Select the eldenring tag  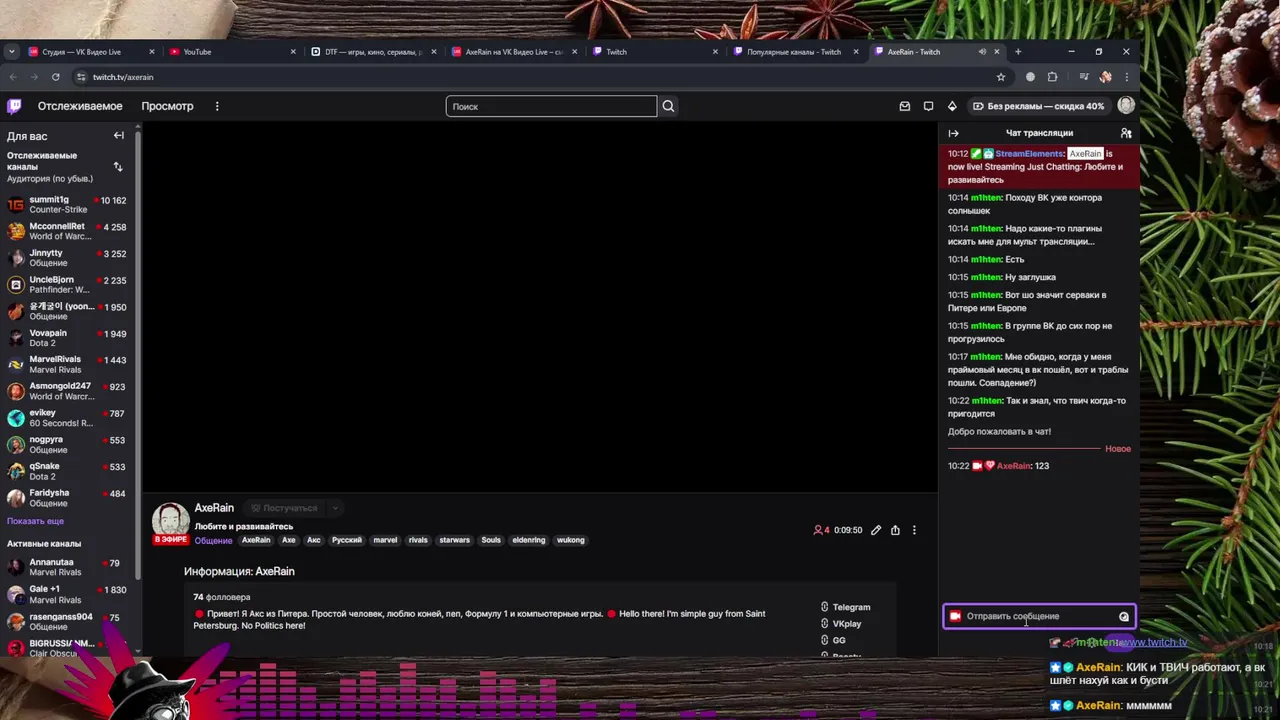pos(529,540)
